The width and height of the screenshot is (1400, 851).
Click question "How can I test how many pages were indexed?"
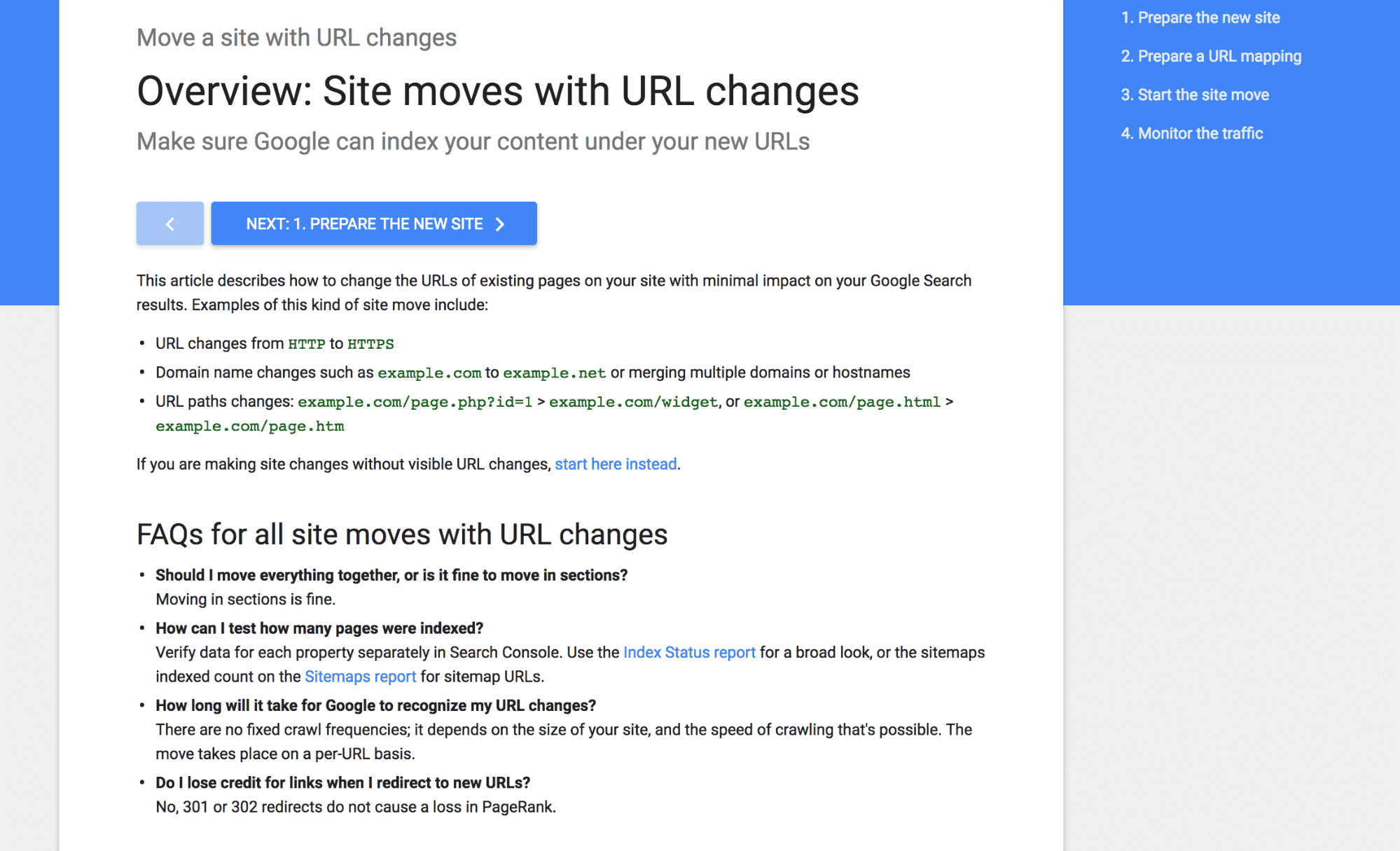point(319,628)
